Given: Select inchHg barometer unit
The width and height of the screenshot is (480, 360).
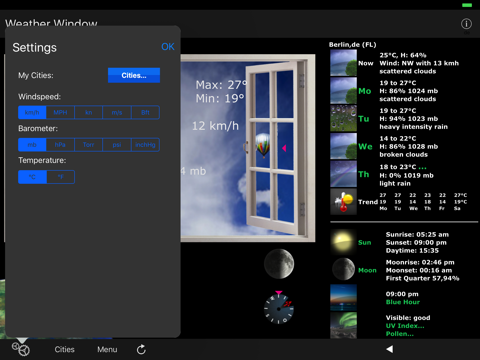Looking at the screenshot, I should click(145, 145).
